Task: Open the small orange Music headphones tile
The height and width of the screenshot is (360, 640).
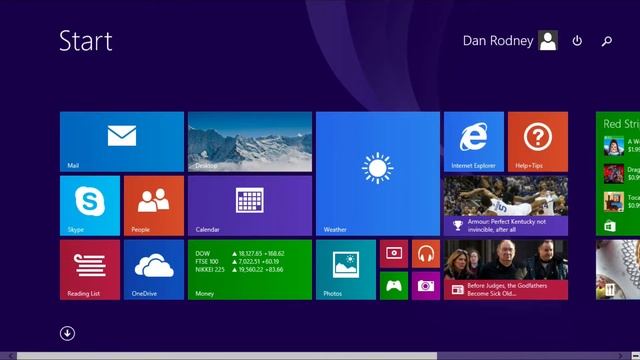Action: pyautogui.click(x=426, y=254)
